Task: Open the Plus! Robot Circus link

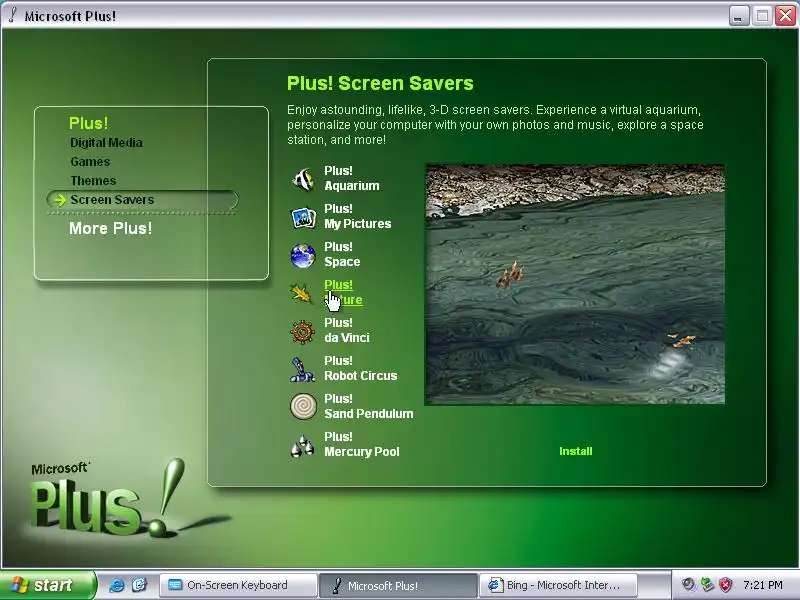Action: (361, 368)
